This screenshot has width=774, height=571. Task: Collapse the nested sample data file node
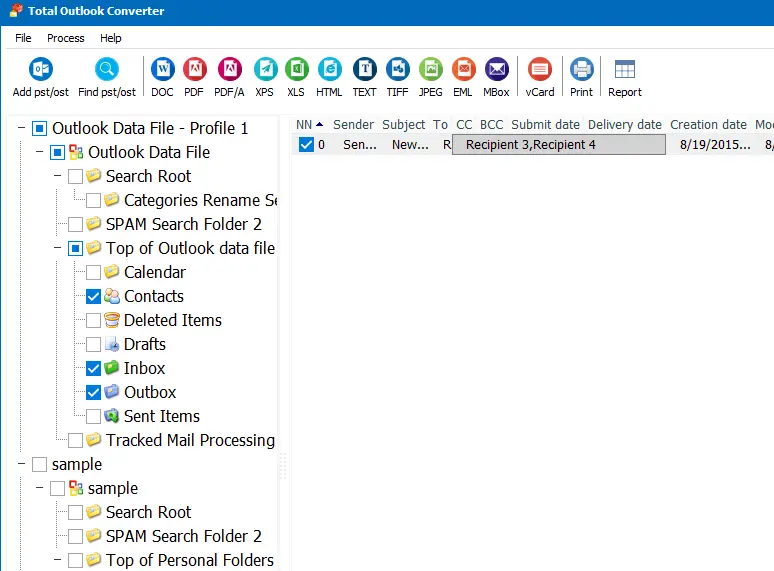click(x=39, y=488)
